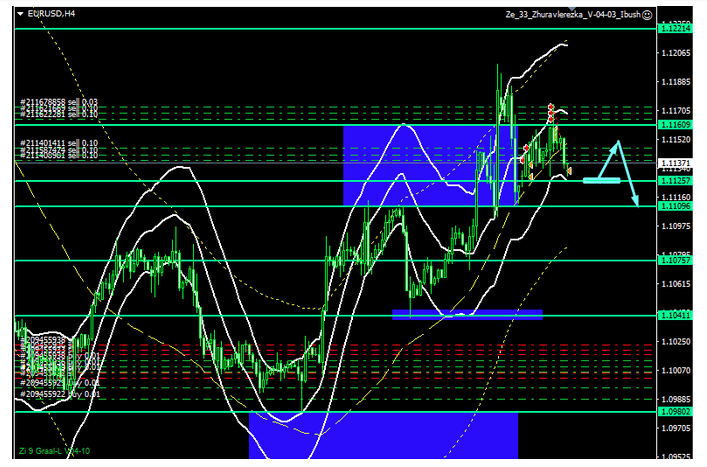Click the 1.11609 price level label

(x=676, y=124)
